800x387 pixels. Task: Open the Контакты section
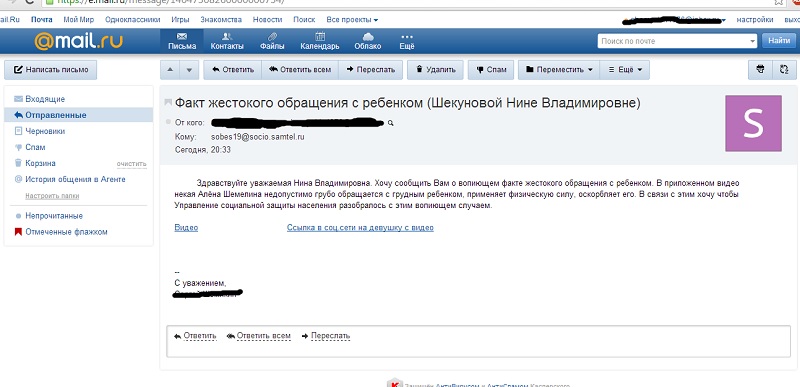point(227,41)
